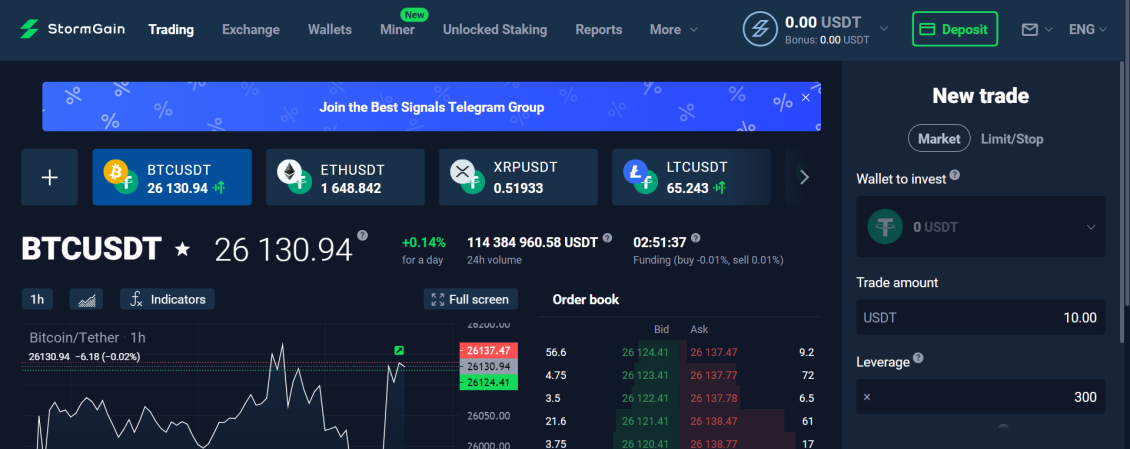The width and height of the screenshot is (1130, 449).
Task: Close the Telegram signals banner
Action: pyautogui.click(x=806, y=97)
